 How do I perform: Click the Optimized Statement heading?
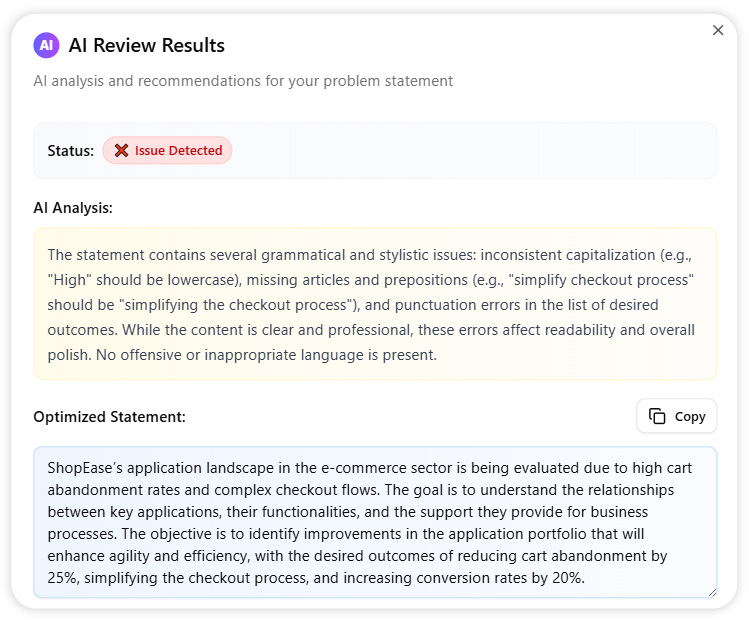(x=109, y=416)
